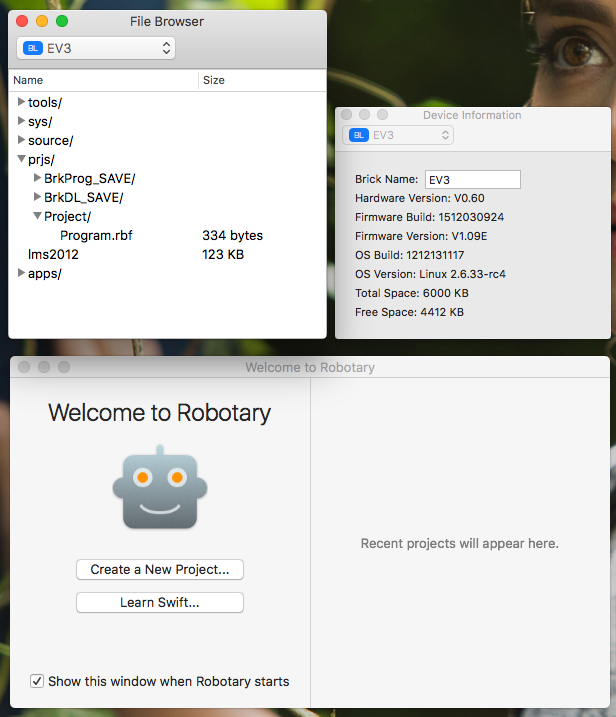
Task: Click the Device Information window title
Action: [x=472, y=115]
